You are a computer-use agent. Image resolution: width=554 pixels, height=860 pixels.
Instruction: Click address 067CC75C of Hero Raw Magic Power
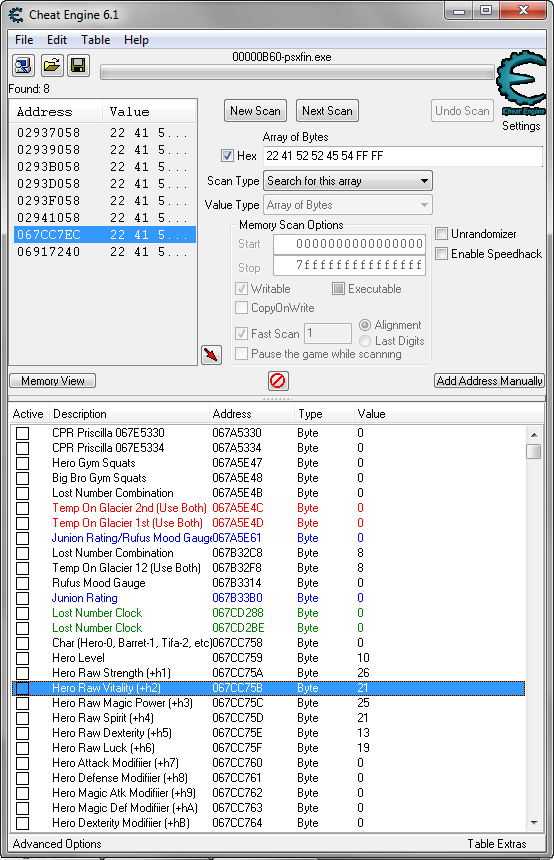(238, 703)
